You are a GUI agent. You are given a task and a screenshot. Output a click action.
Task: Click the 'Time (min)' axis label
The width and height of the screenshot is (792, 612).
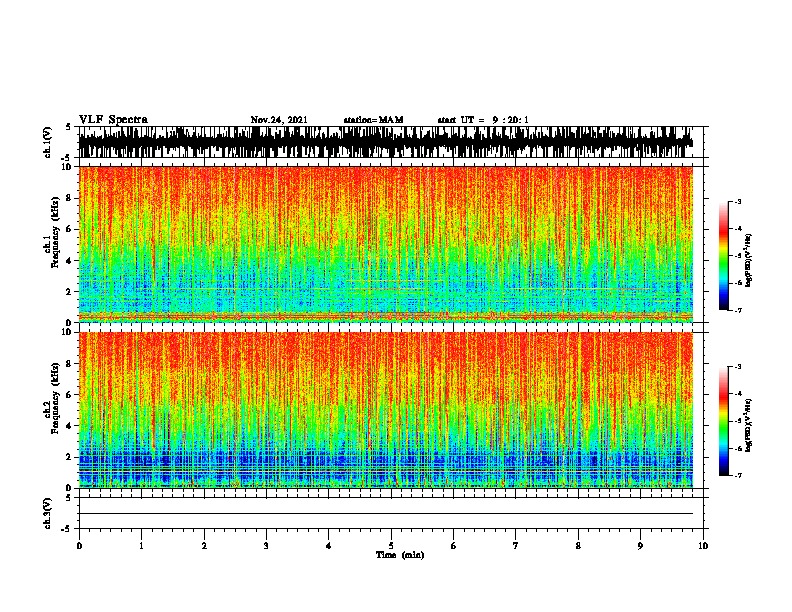pos(400,555)
